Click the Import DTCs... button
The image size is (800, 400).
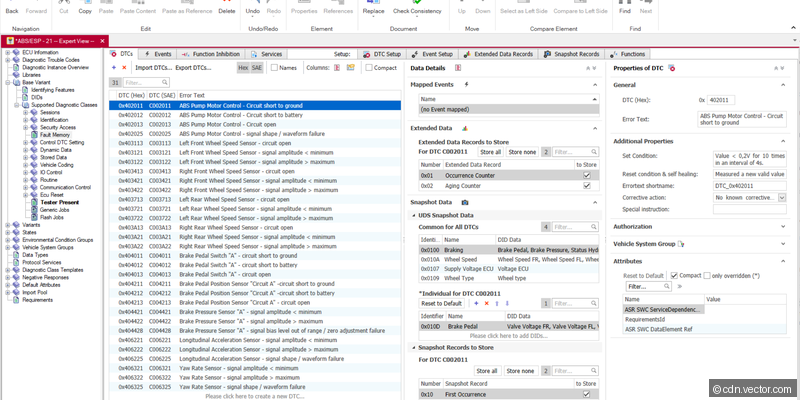pyautogui.click(x=152, y=67)
